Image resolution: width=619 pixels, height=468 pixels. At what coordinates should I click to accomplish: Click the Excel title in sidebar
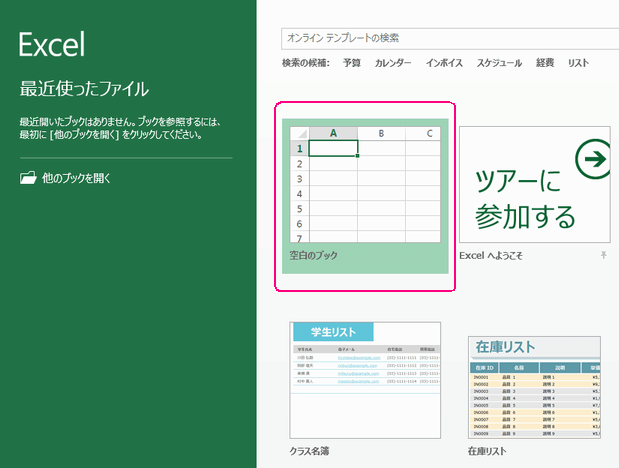coord(52,44)
